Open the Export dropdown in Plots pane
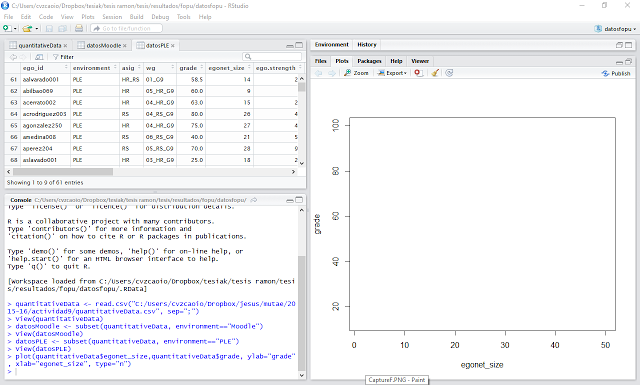Image resolution: width=640 pixels, height=385 pixels. (x=392, y=73)
